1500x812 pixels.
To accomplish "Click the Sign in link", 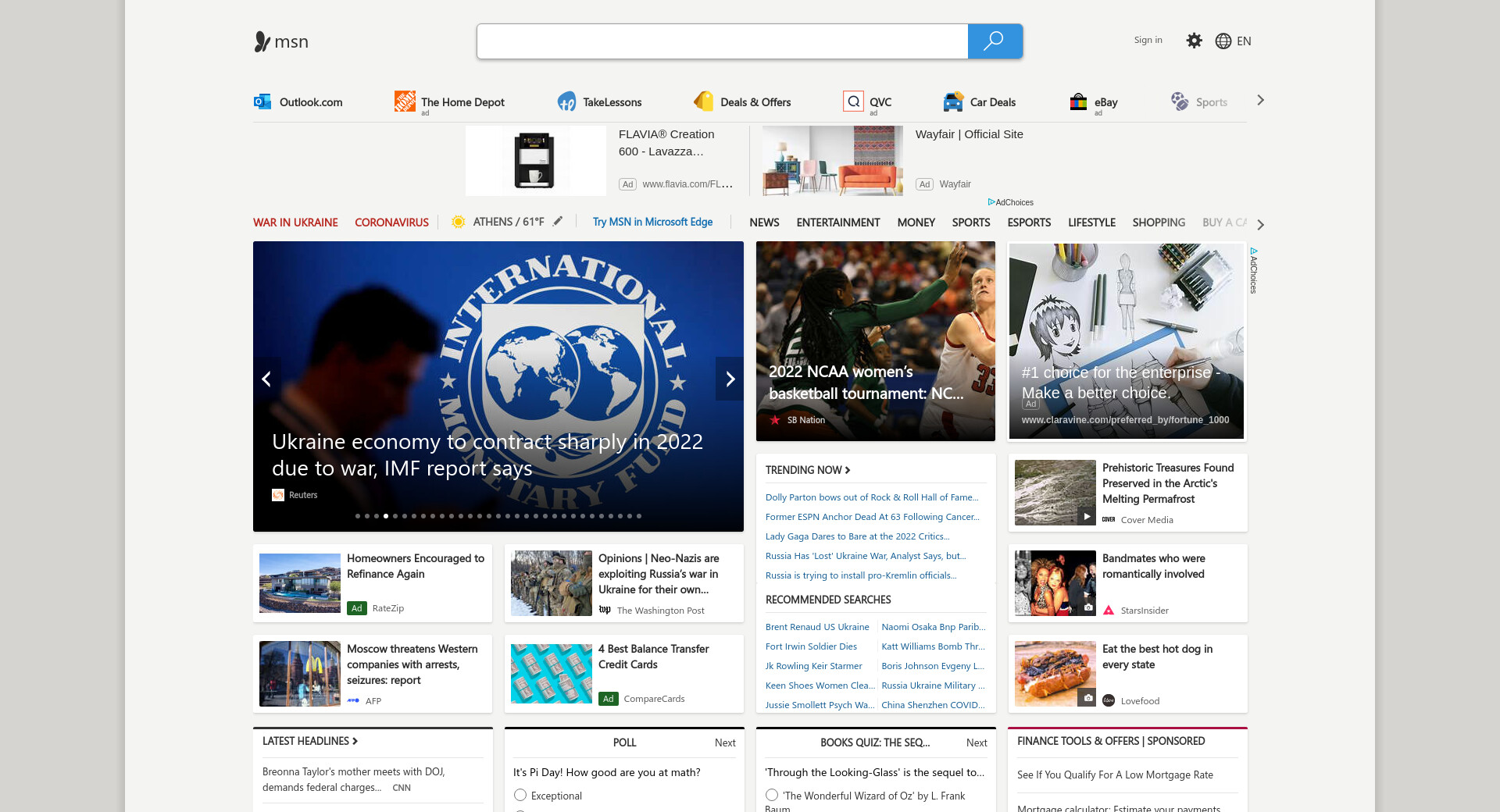I will (x=1148, y=40).
